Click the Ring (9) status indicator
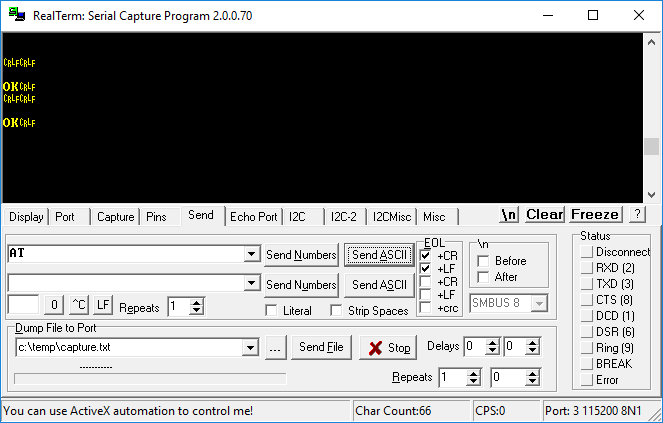The image size is (663, 423). point(586,348)
